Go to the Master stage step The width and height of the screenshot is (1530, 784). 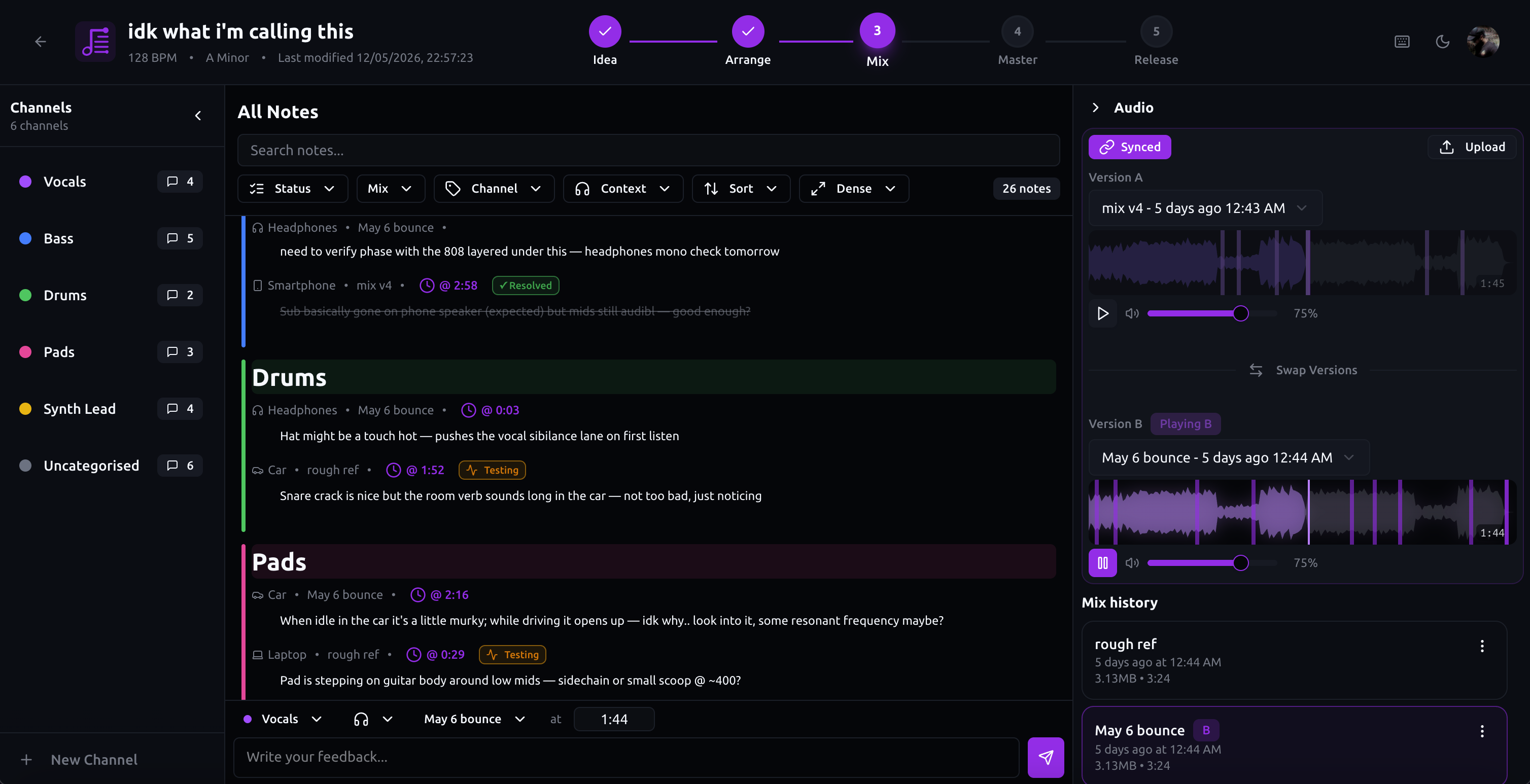pos(1018,41)
